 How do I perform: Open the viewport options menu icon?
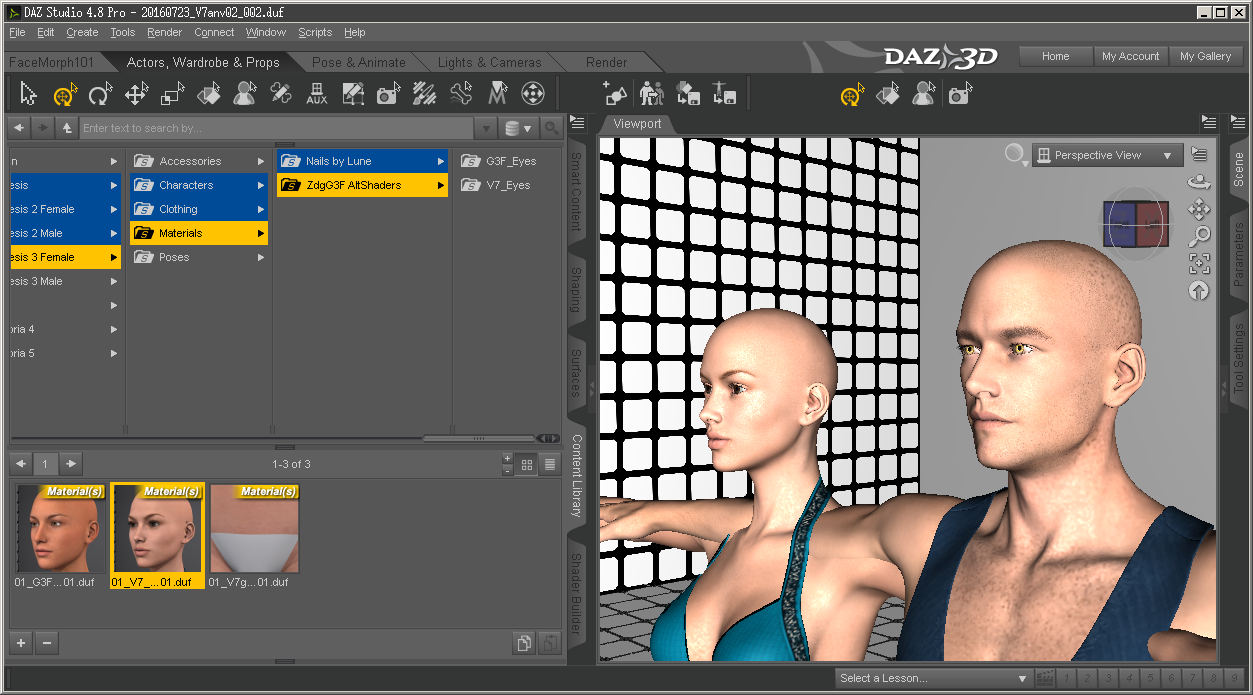tap(1199, 155)
